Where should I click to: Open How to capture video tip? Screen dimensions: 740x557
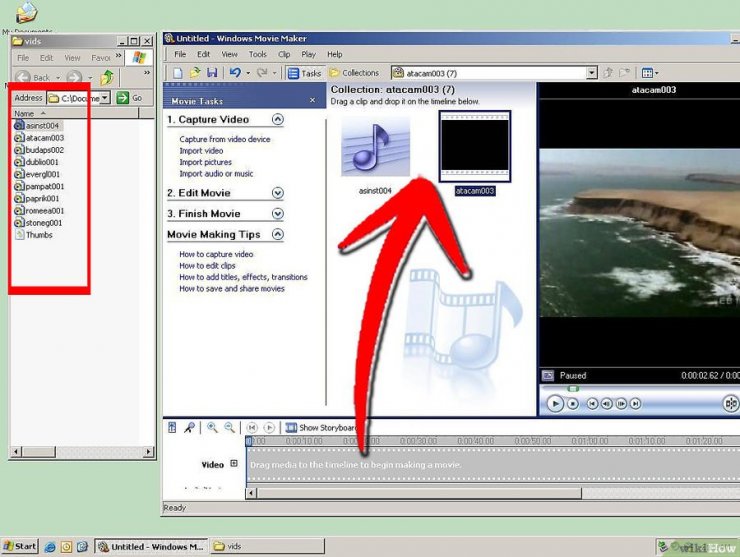point(216,254)
